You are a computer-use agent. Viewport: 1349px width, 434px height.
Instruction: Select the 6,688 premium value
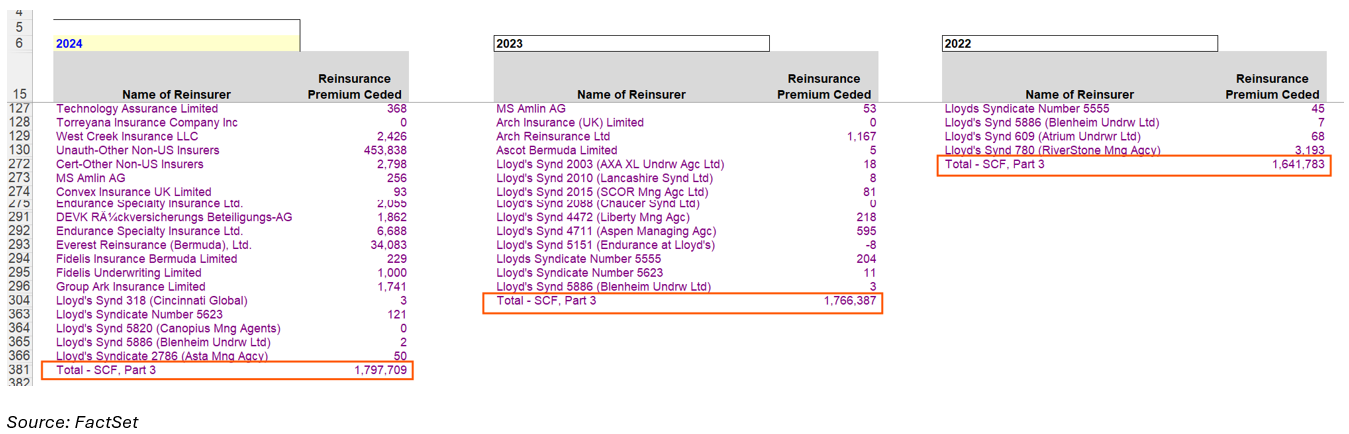[391, 230]
